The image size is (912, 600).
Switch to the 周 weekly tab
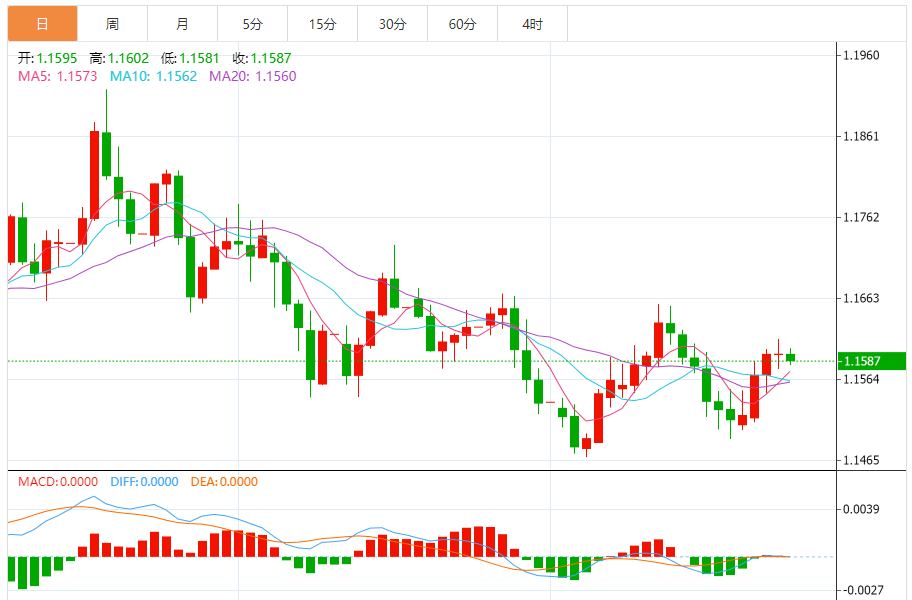tap(112, 24)
